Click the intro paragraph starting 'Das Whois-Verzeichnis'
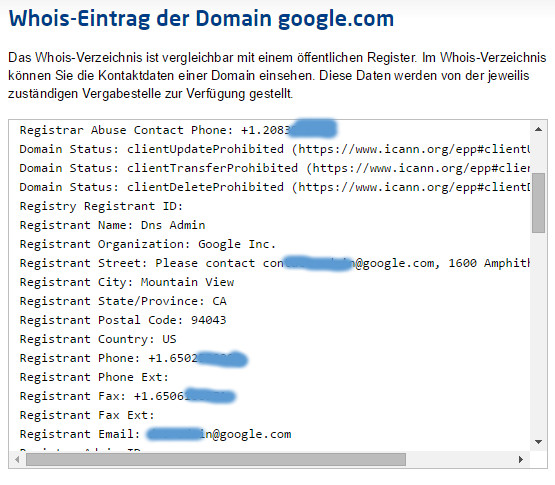555x485 pixels. pyautogui.click(x=277, y=75)
